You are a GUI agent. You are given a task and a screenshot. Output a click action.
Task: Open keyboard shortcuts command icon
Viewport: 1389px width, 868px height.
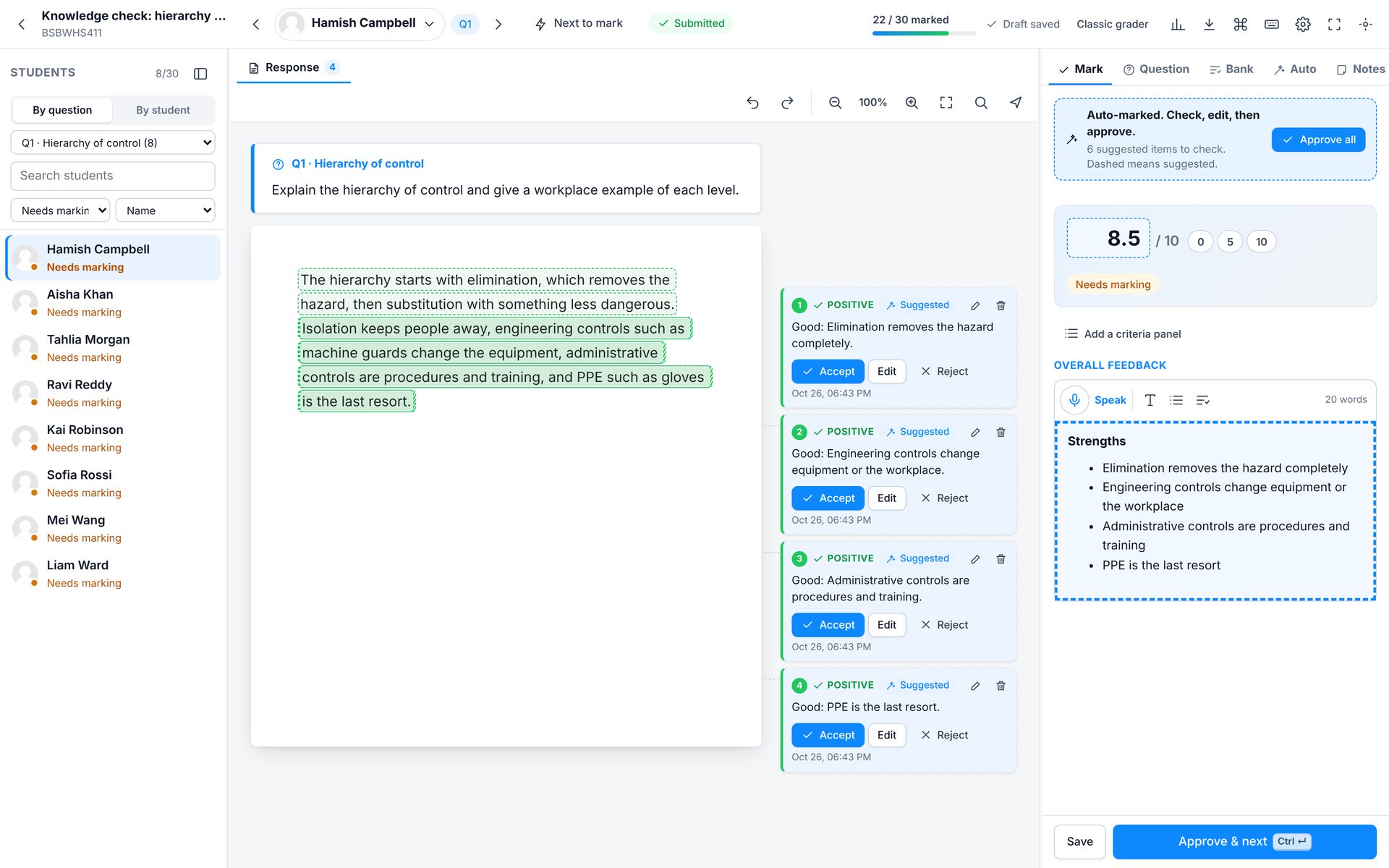click(1240, 24)
